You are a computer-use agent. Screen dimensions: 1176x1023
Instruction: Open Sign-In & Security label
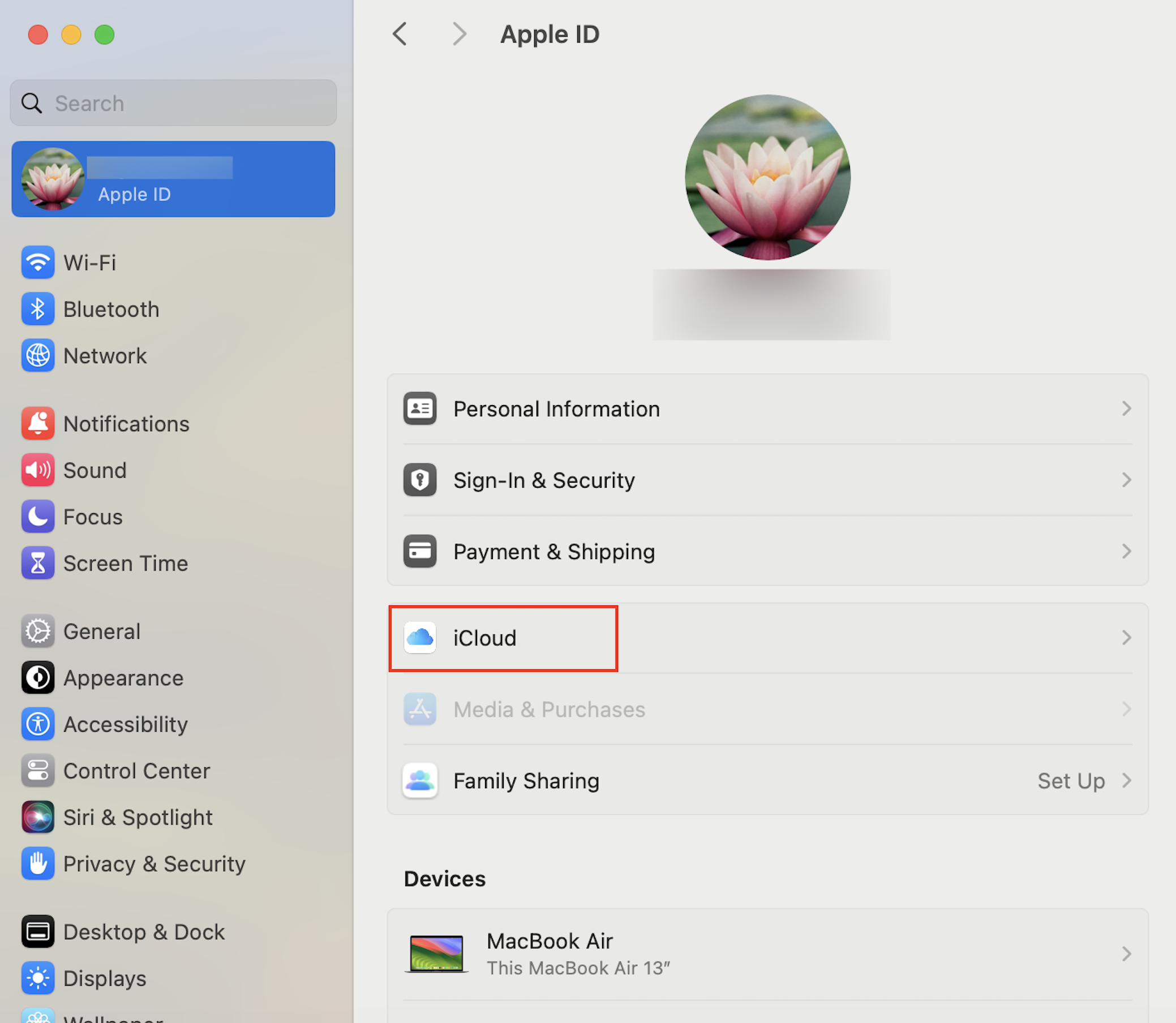pyautogui.click(x=544, y=480)
